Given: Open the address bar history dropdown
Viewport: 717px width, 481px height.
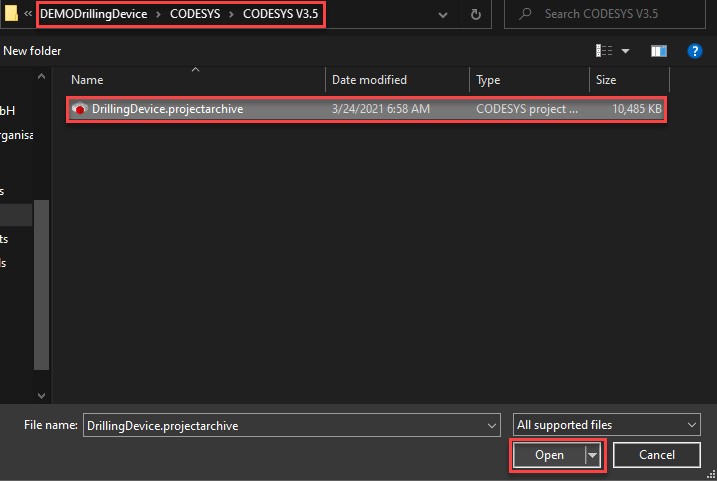Looking at the screenshot, I should [x=443, y=15].
